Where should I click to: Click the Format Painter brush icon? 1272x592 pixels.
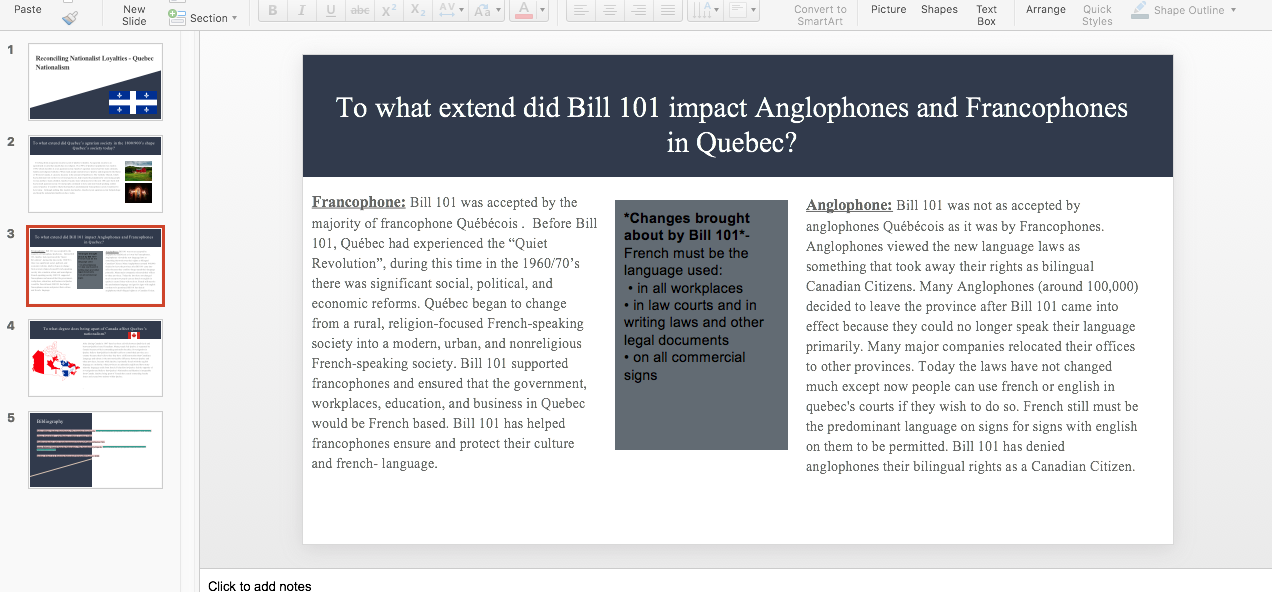click(69, 17)
